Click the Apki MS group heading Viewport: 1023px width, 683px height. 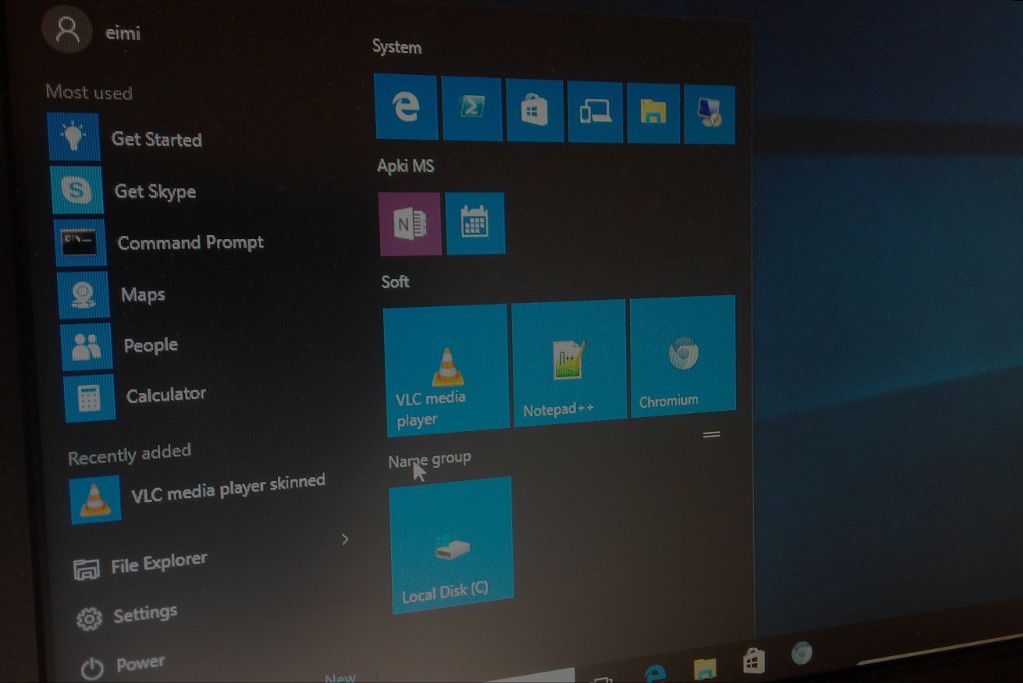pyautogui.click(x=405, y=166)
